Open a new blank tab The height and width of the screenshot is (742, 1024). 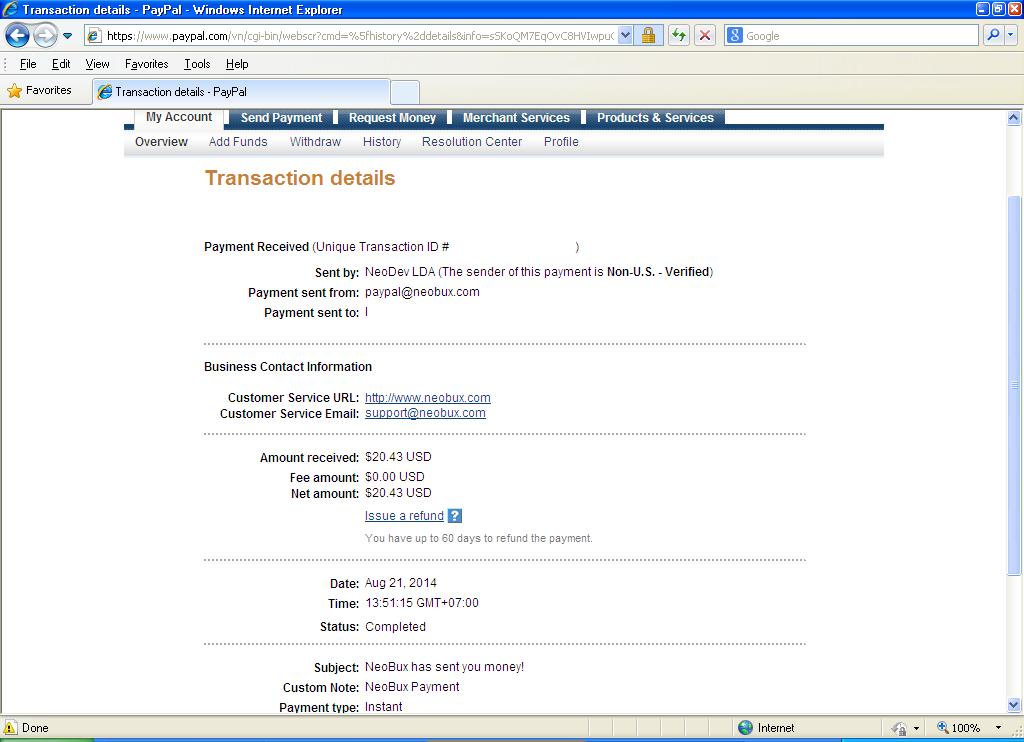[x=404, y=93]
